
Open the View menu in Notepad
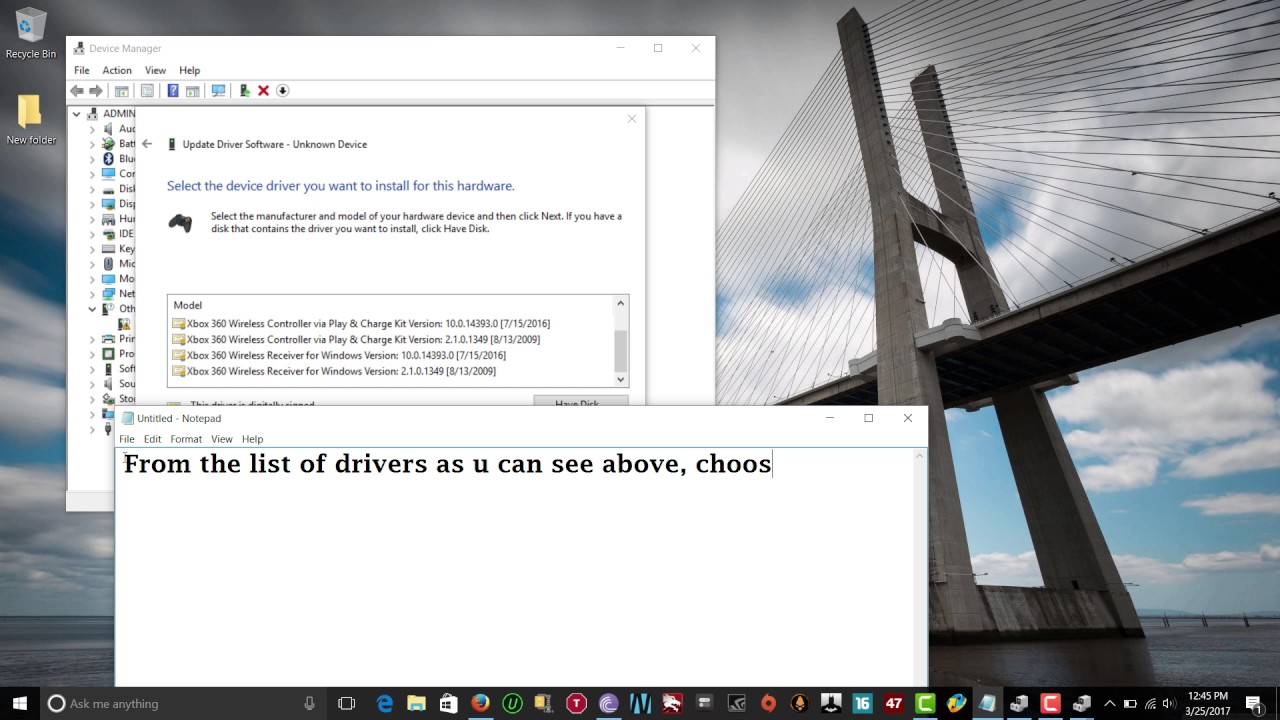tap(222, 439)
